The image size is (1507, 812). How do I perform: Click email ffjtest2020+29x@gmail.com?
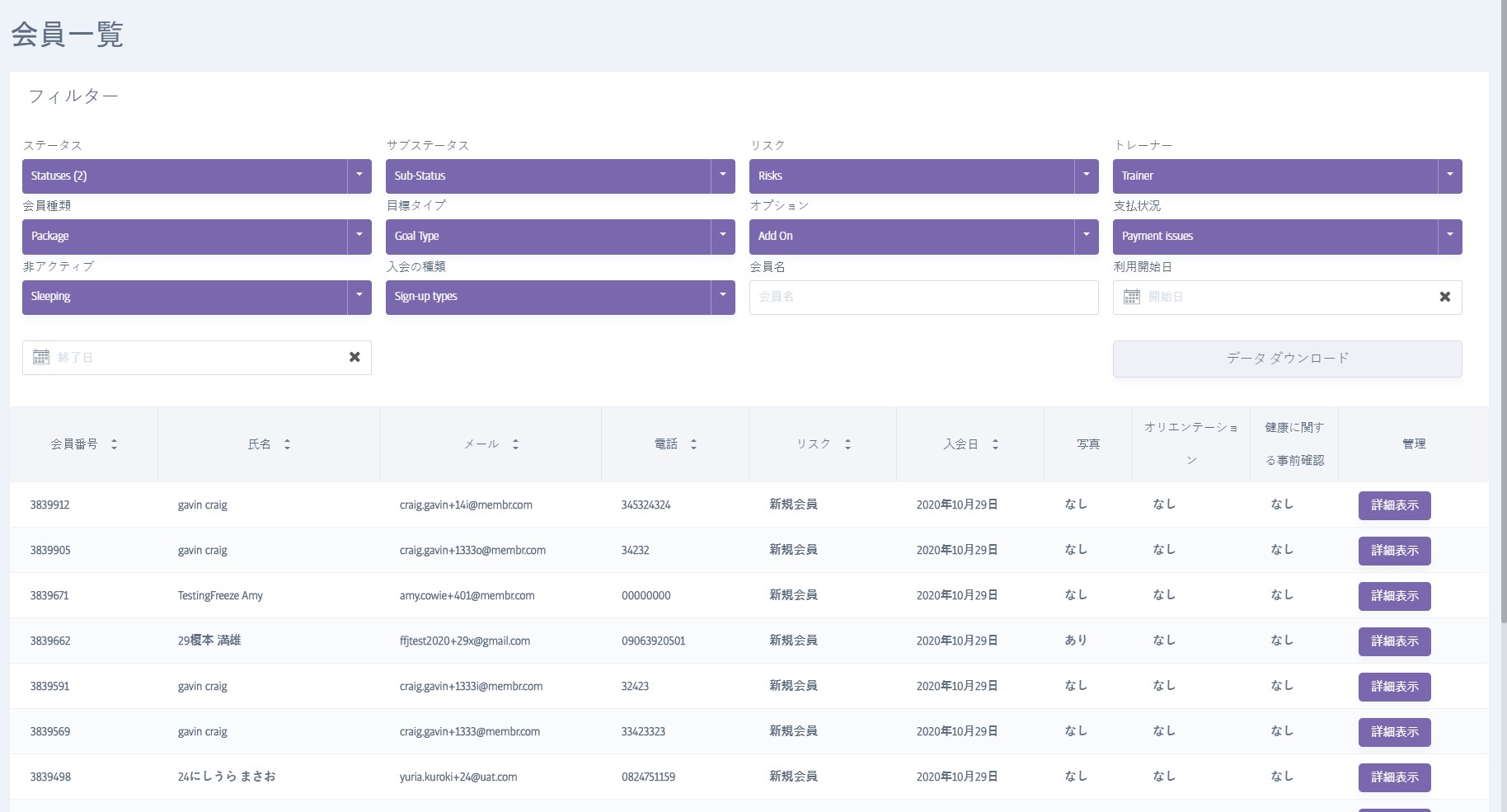pos(465,641)
